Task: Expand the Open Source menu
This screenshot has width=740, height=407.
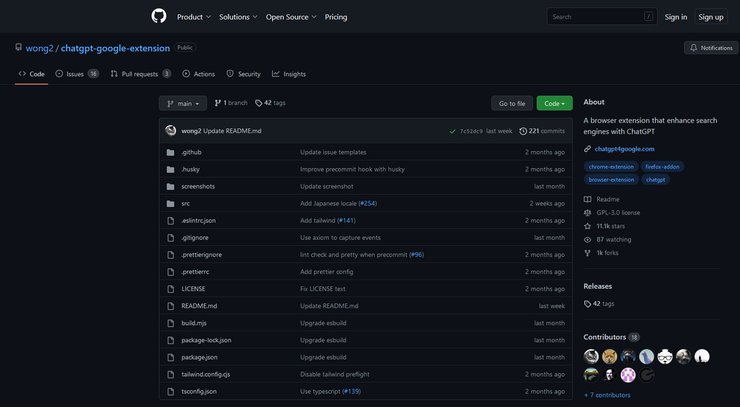Action: (288, 17)
